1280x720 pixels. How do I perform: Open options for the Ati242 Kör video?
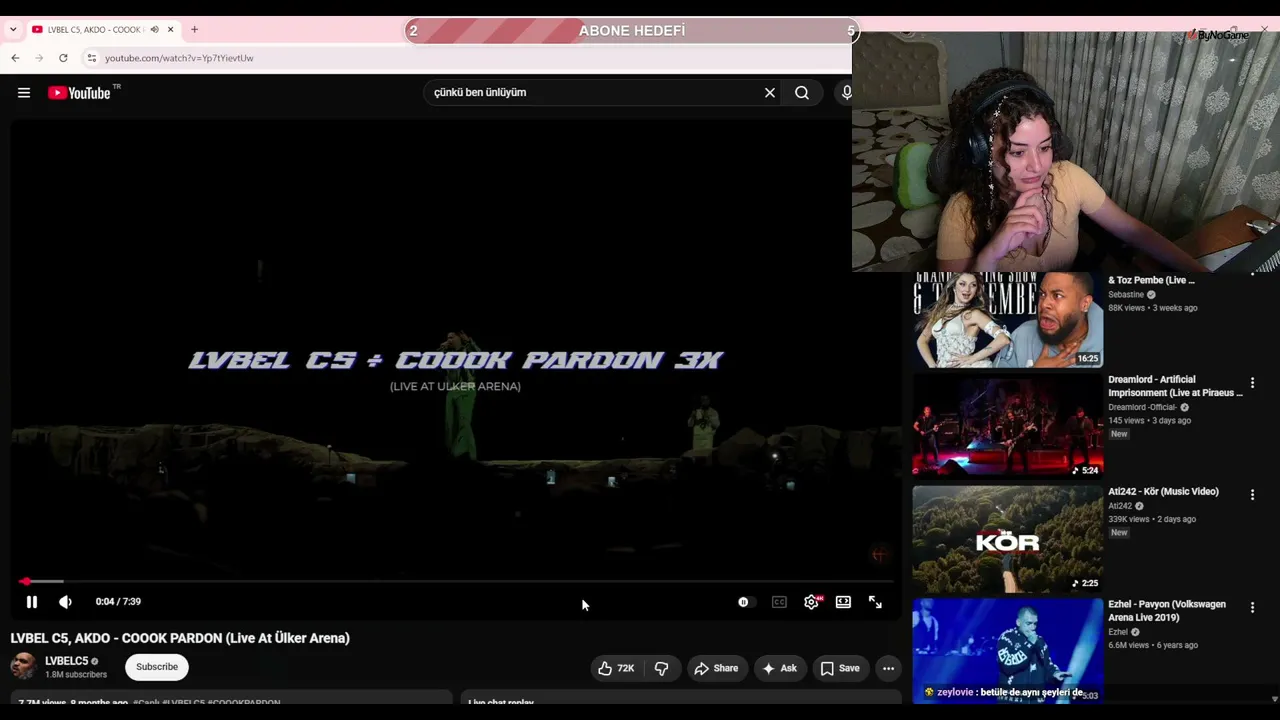tap(1252, 495)
